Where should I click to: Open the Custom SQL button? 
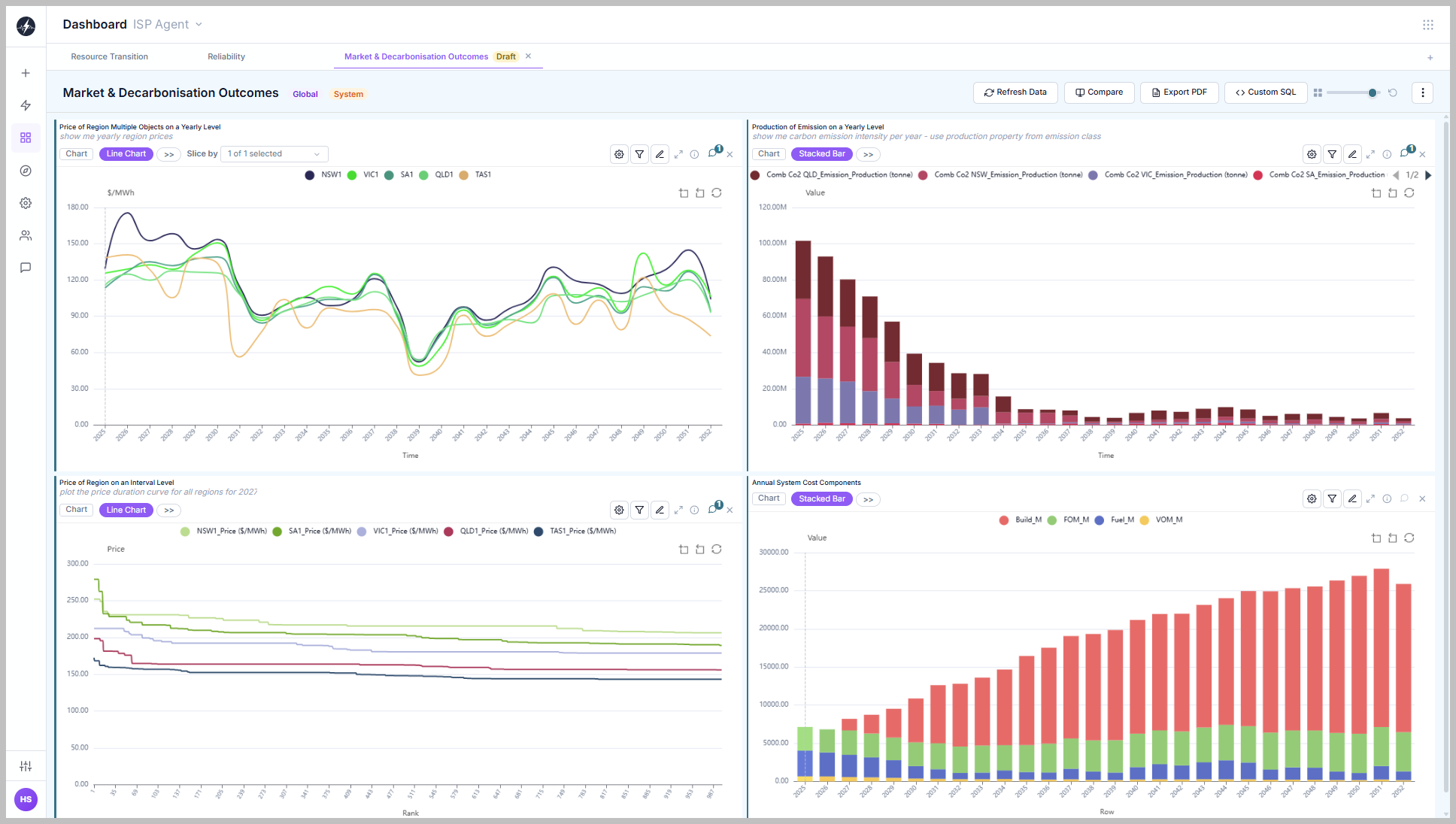point(1266,92)
